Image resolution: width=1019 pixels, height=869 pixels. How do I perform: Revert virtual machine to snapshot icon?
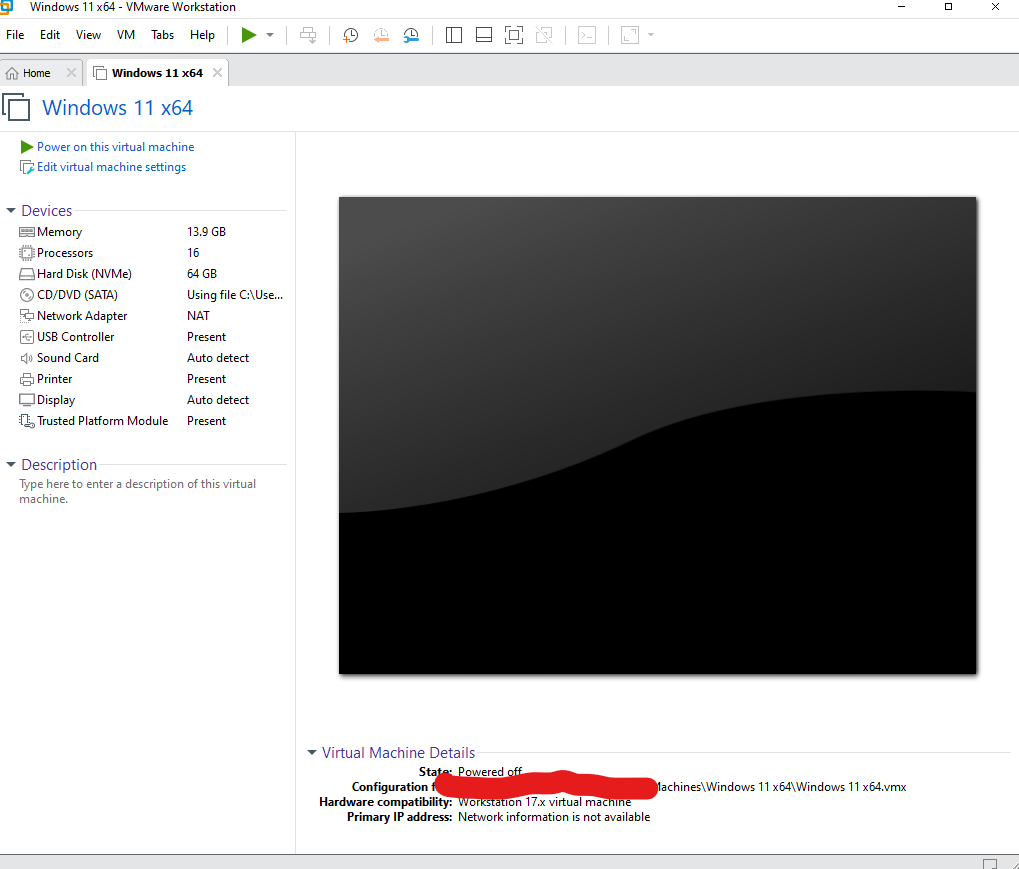(381, 35)
